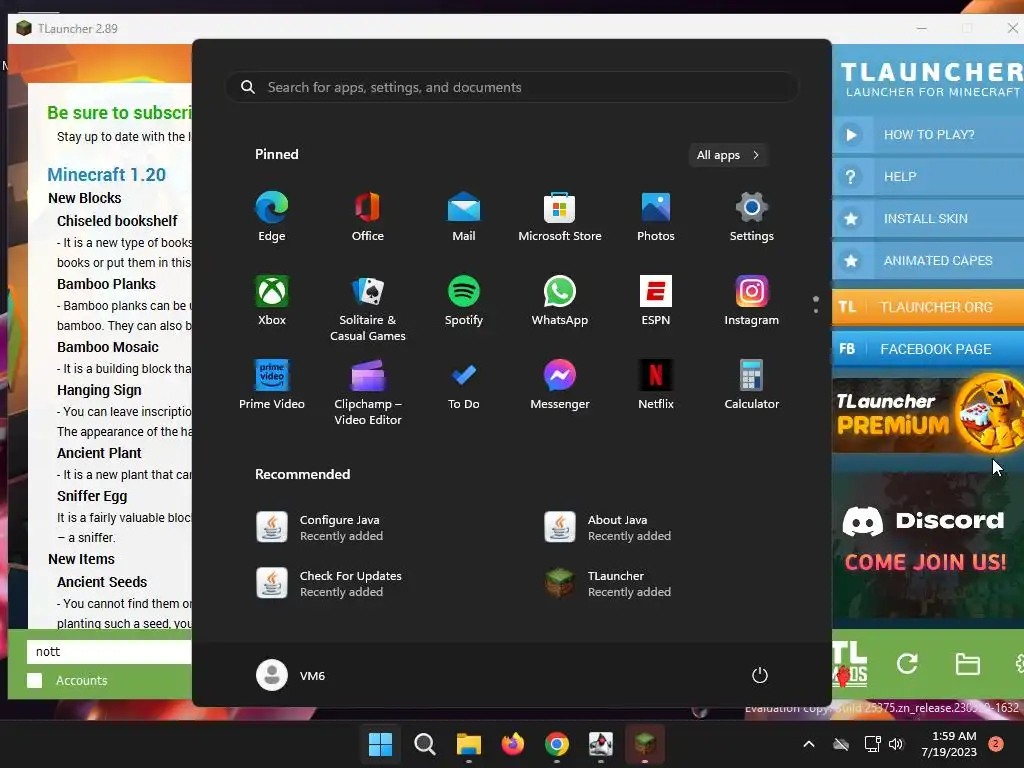
Task: Open the volume control in system tray
Action: 896,744
